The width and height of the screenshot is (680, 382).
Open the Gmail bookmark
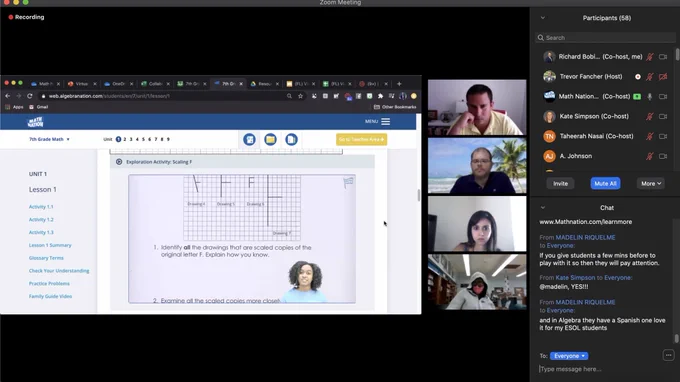(39, 107)
